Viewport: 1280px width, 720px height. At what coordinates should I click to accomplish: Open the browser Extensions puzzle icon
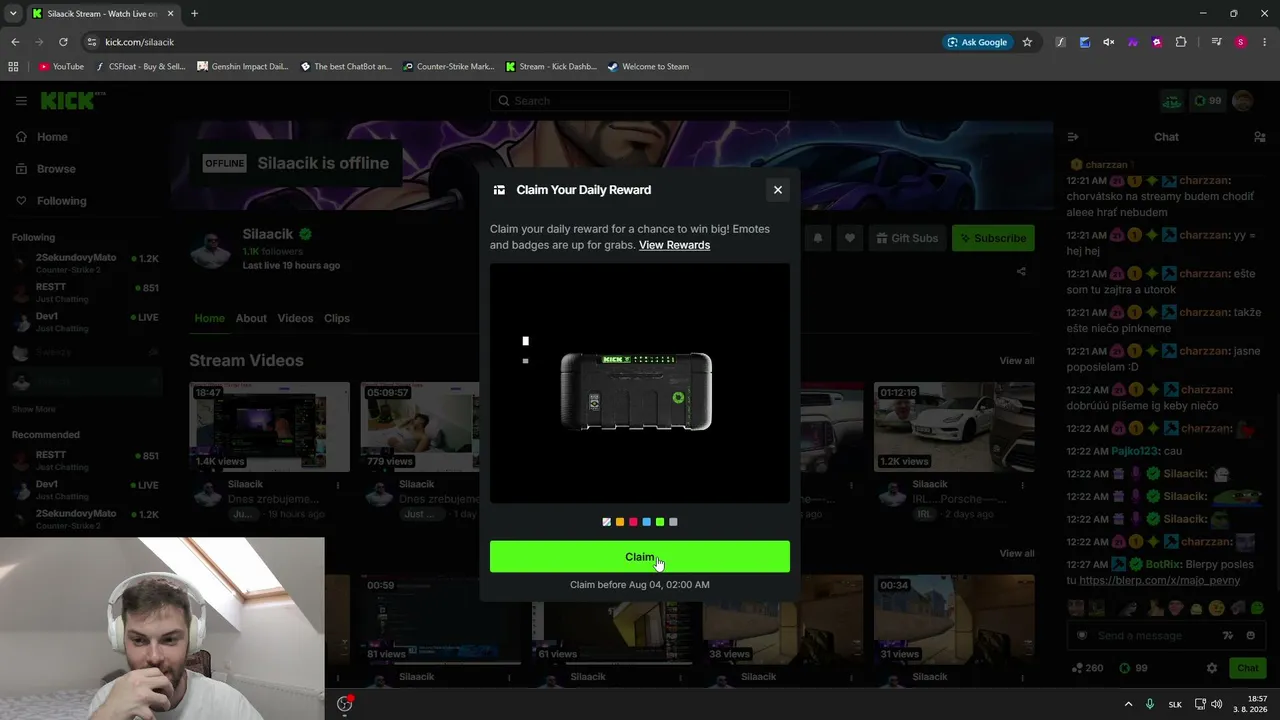point(1181,42)
